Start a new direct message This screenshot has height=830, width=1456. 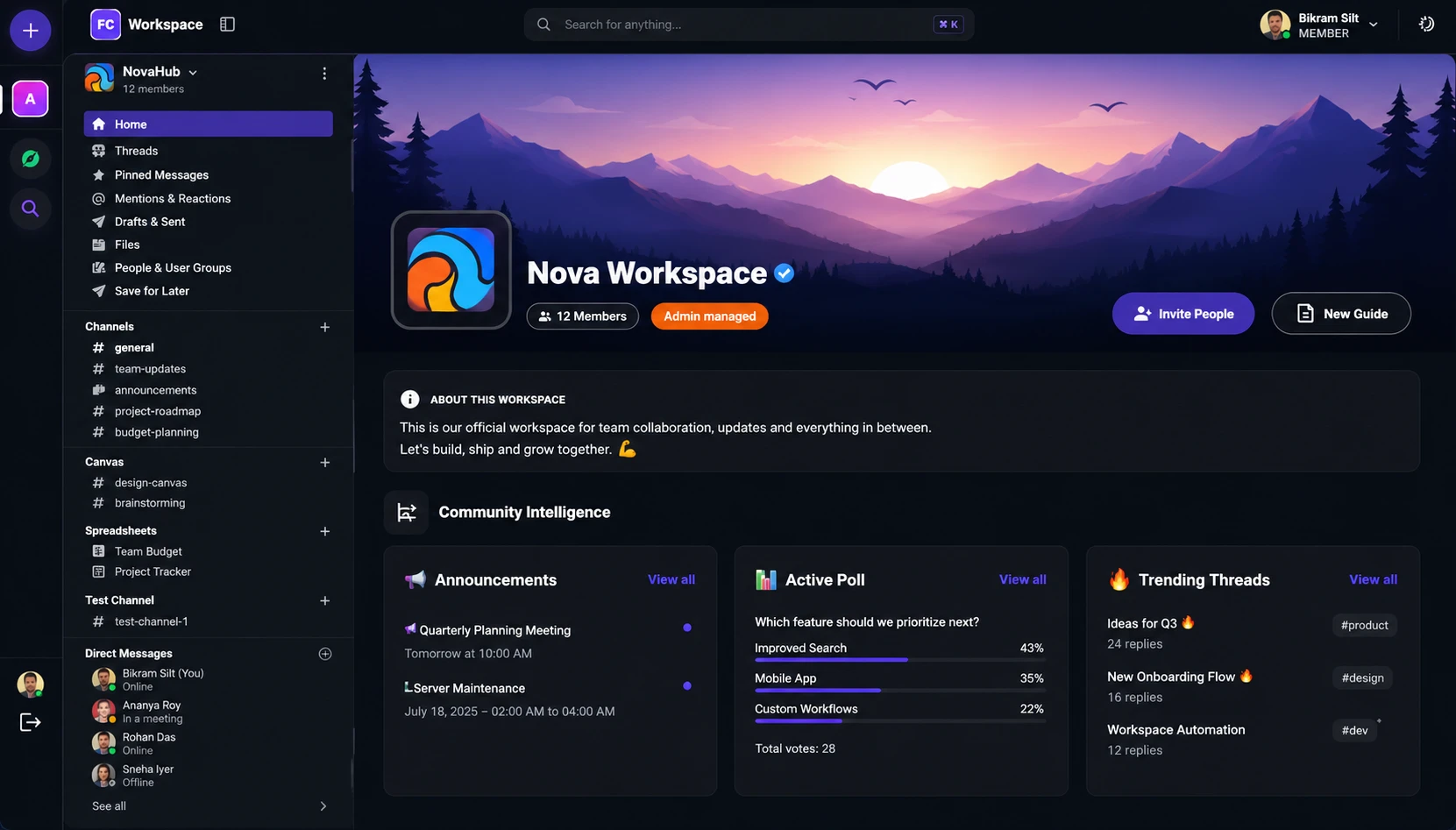click(325, 654)
